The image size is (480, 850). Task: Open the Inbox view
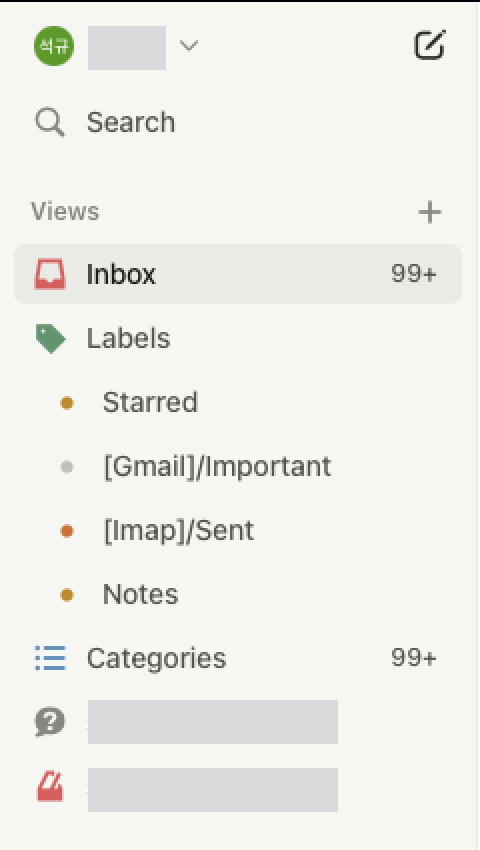238,274
